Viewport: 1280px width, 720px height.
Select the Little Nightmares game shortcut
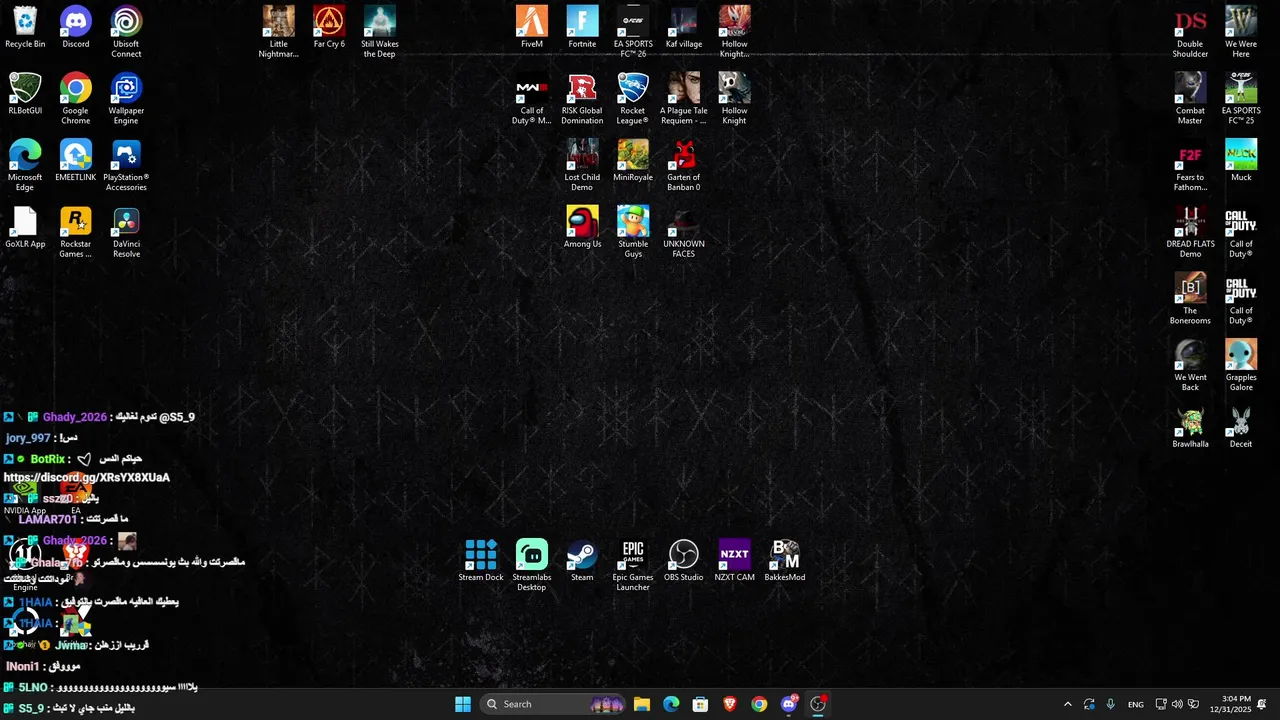click(x=279, y=32)
